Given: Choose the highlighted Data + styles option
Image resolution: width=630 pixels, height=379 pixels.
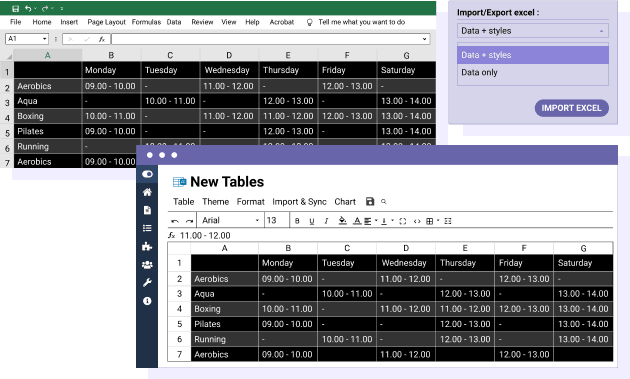Looking at the screenshot, I should point(533,55).
